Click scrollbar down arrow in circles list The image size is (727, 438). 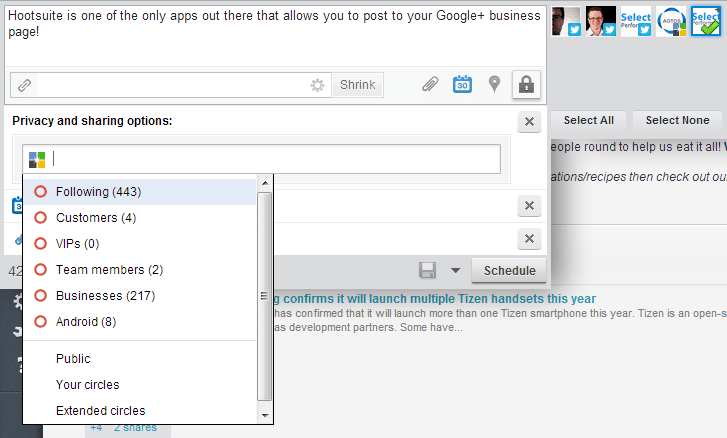(x=265, y=415)
